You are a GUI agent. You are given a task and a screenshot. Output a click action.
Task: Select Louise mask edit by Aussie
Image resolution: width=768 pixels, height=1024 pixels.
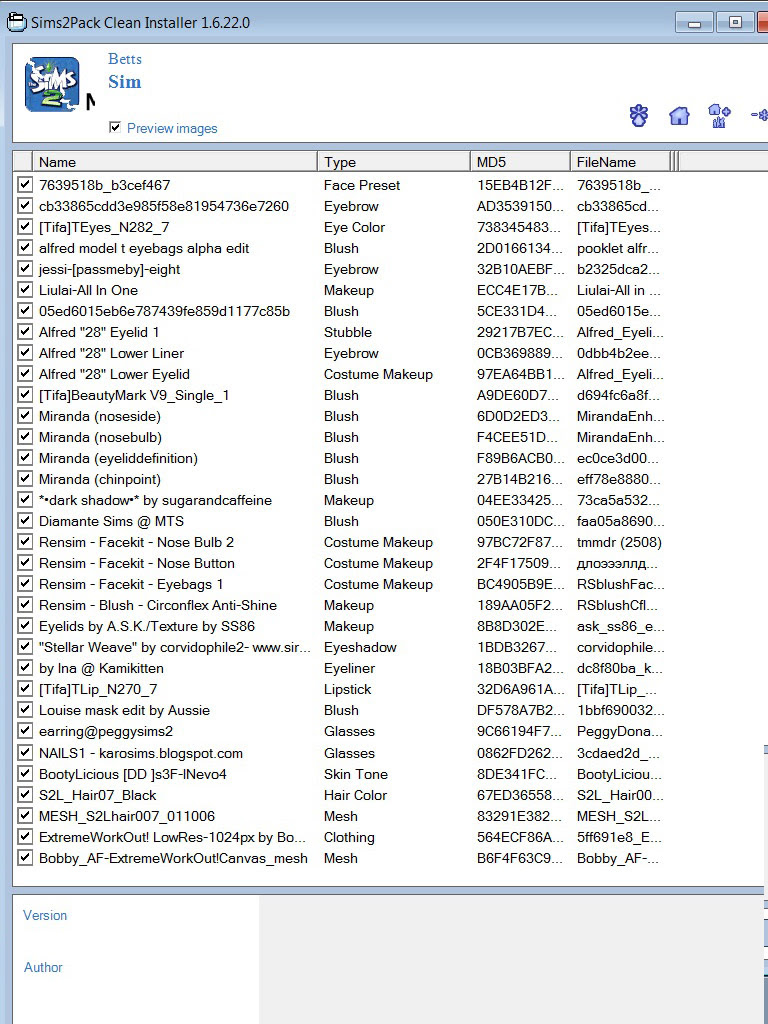[x=342, y=710]
